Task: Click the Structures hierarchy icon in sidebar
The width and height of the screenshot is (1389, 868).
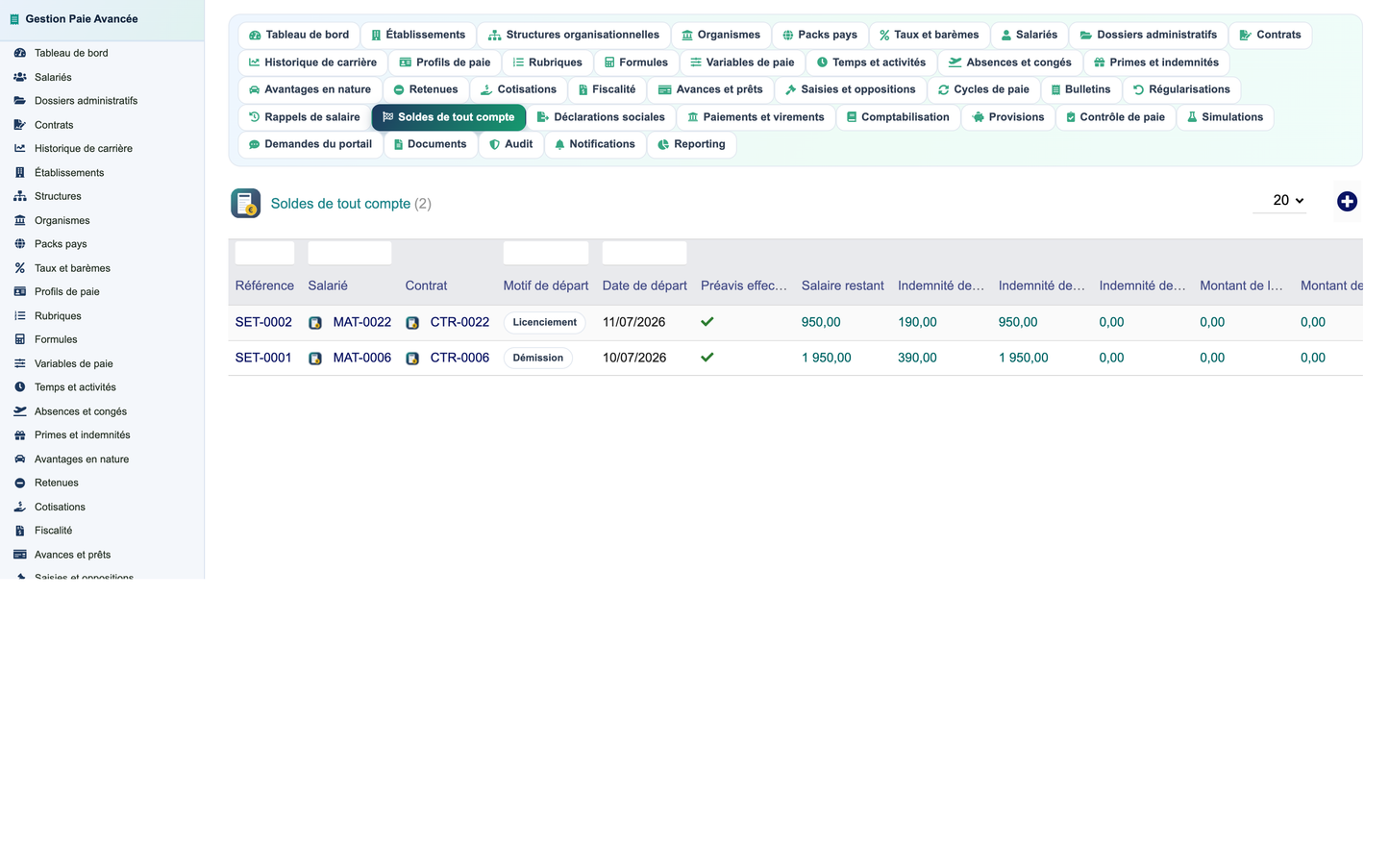Action: point(20,196)
